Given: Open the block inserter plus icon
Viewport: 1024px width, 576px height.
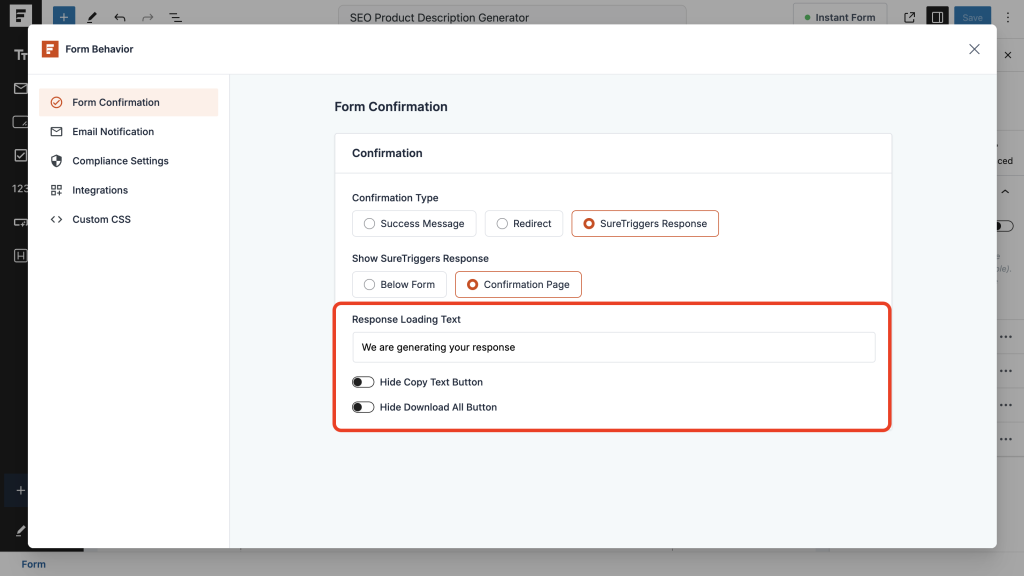Looking at the screenshot, I should (x=64, y=16).
